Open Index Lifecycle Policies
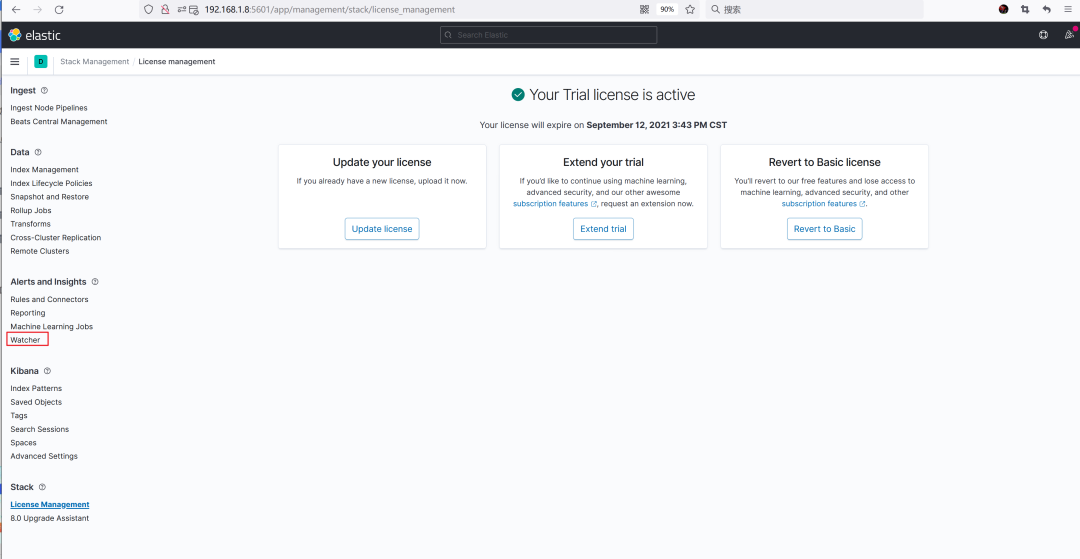Screen dimensions: 1080x559 coord(51,183)
